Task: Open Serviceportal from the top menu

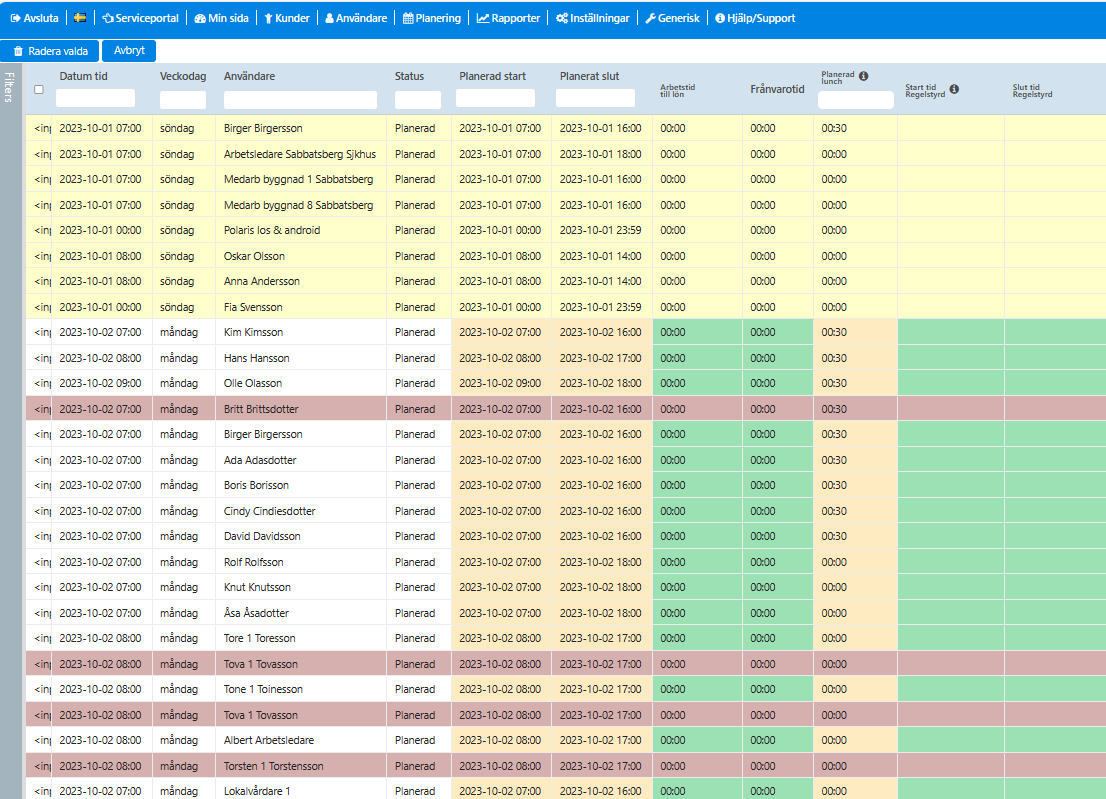Action: point(140,18)
